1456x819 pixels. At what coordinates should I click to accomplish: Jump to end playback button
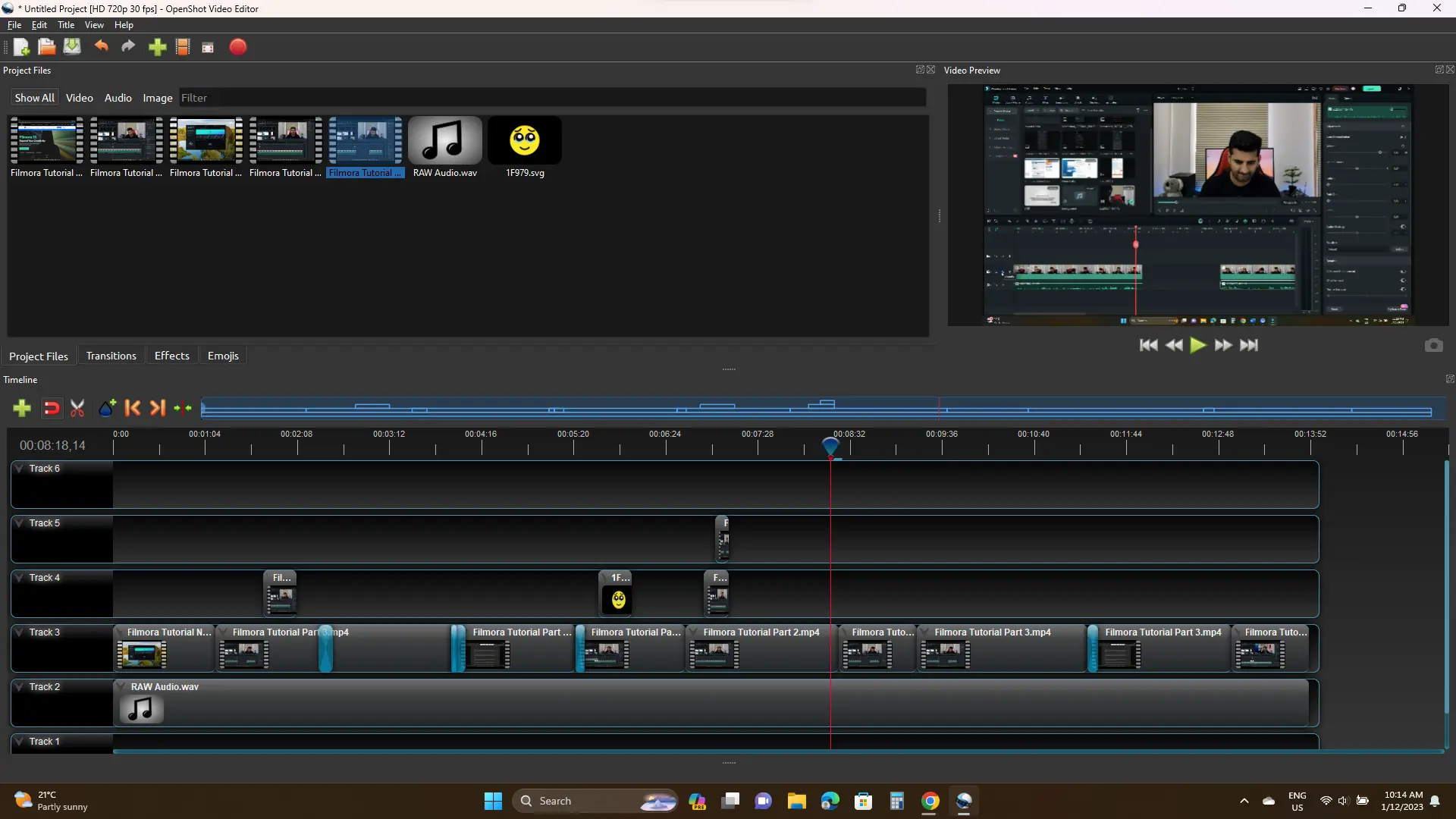click(x=1249, y=345)
